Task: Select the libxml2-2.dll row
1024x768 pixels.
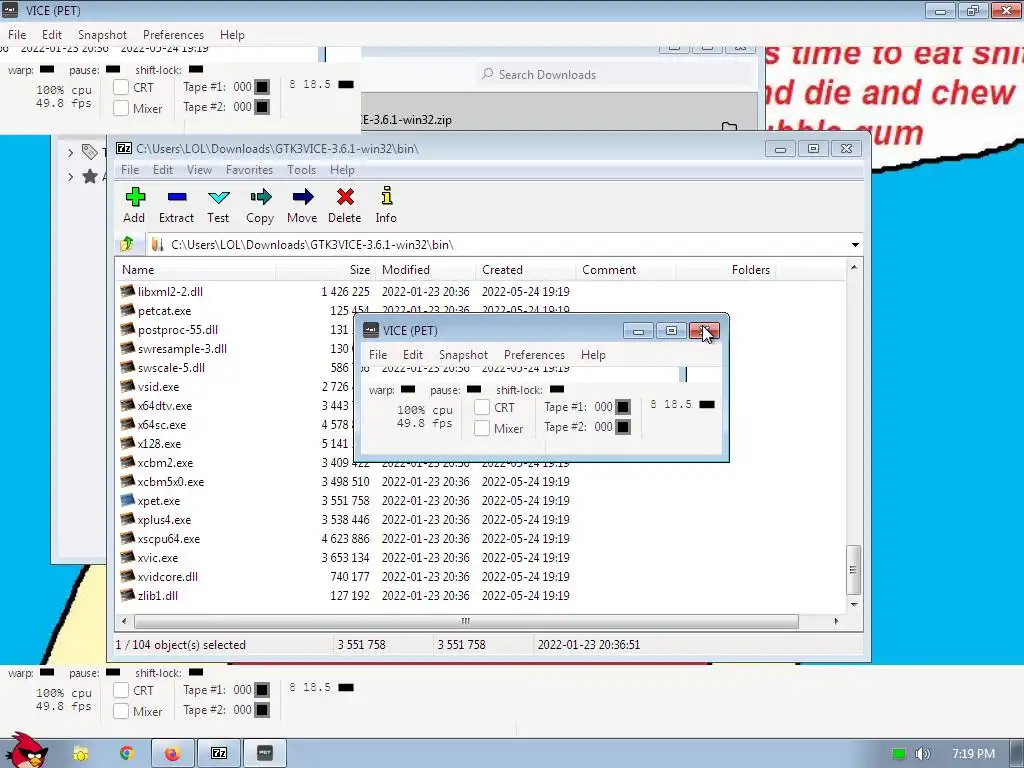Action: coord(480,291)
